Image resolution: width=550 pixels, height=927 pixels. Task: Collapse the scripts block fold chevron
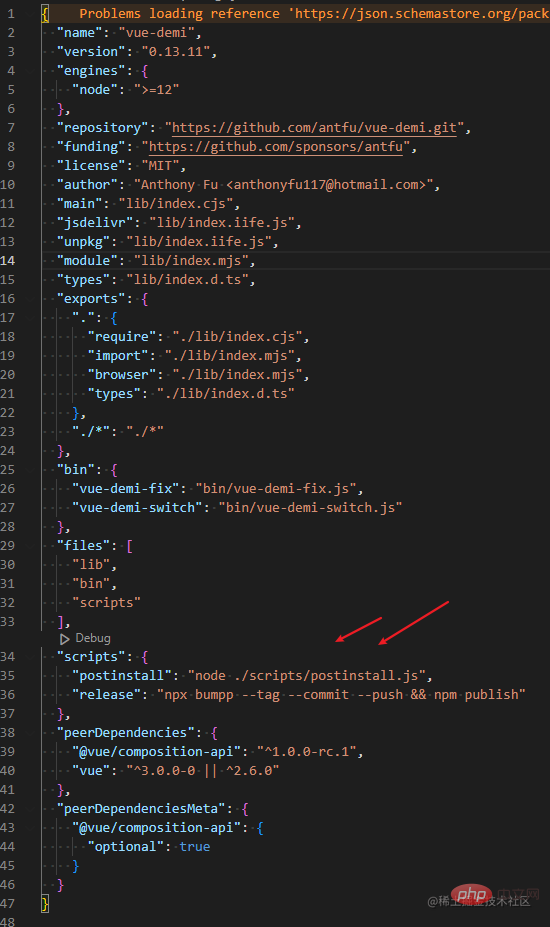(30, 657)
